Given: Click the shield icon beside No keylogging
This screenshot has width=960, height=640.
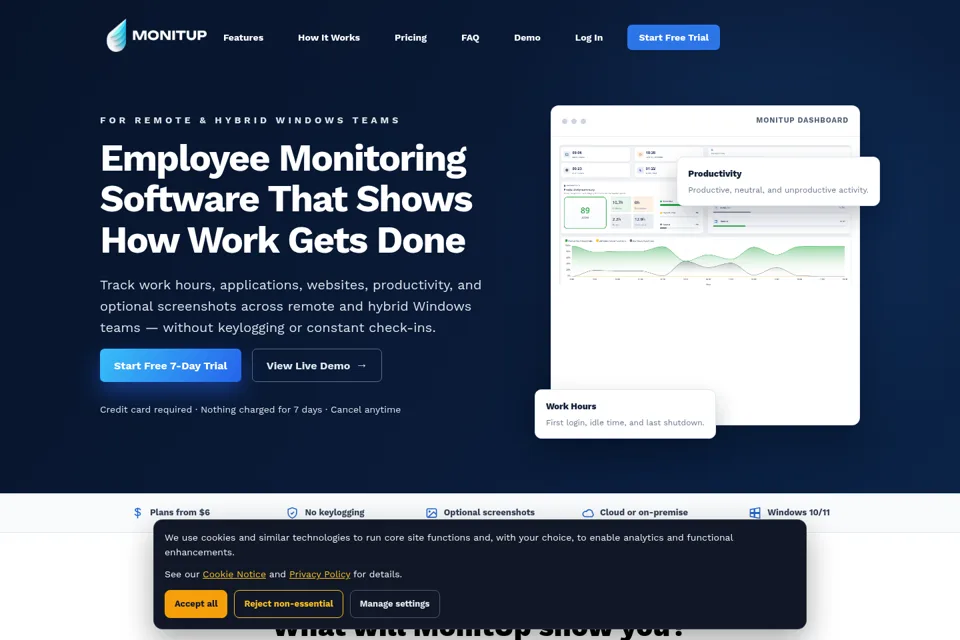Looking at the screenshot, I should [x=292, y=513].
